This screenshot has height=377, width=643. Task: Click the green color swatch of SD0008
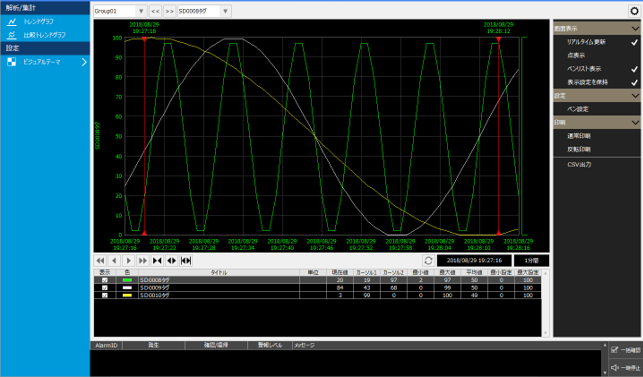point(127,280)
